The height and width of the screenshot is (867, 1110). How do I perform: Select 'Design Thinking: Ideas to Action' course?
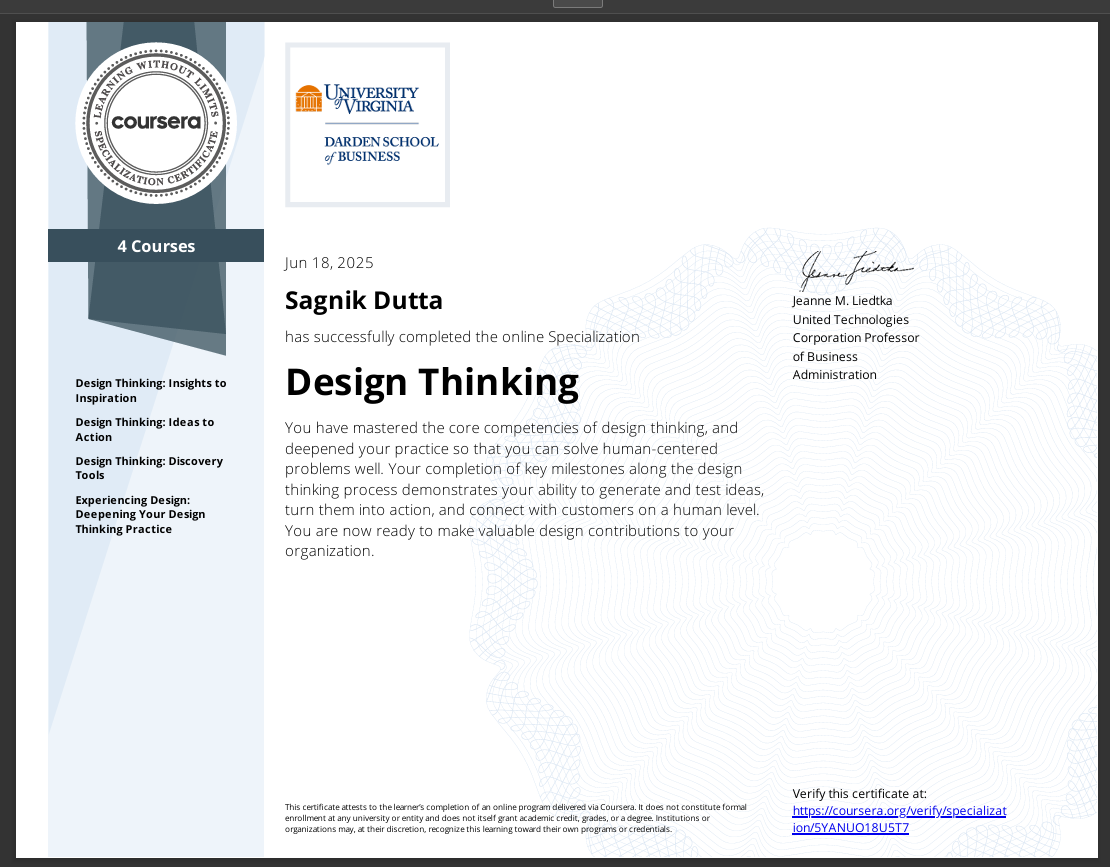(144, 429)
